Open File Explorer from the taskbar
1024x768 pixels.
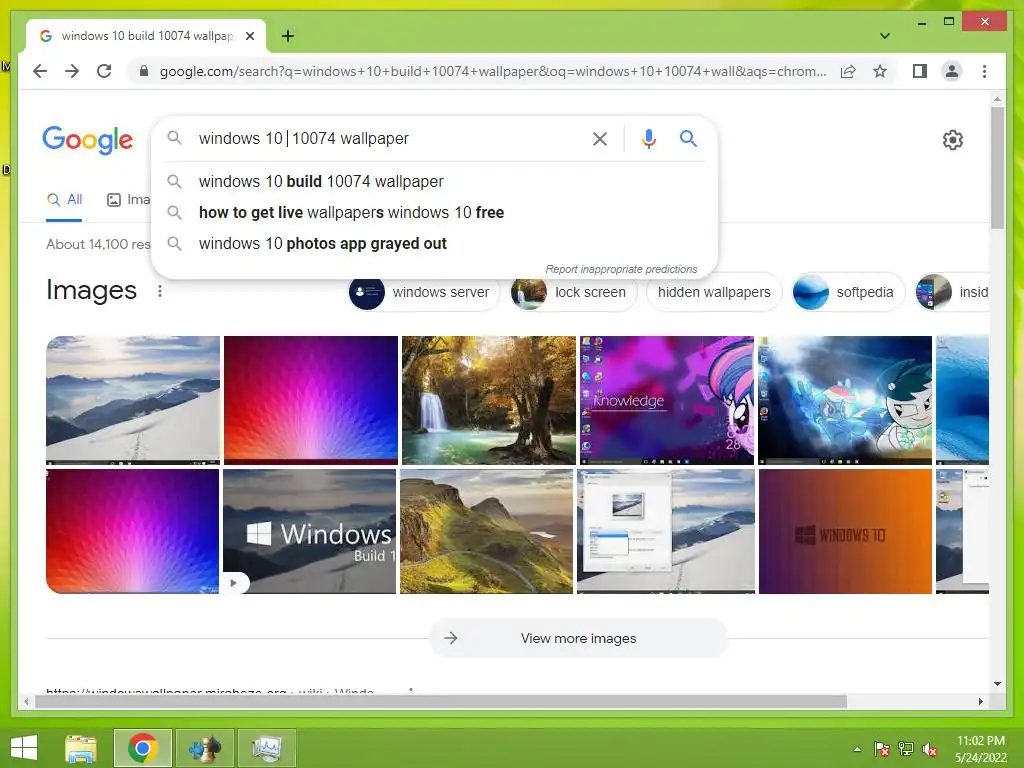pyautogui.click(x=81, y=748)
